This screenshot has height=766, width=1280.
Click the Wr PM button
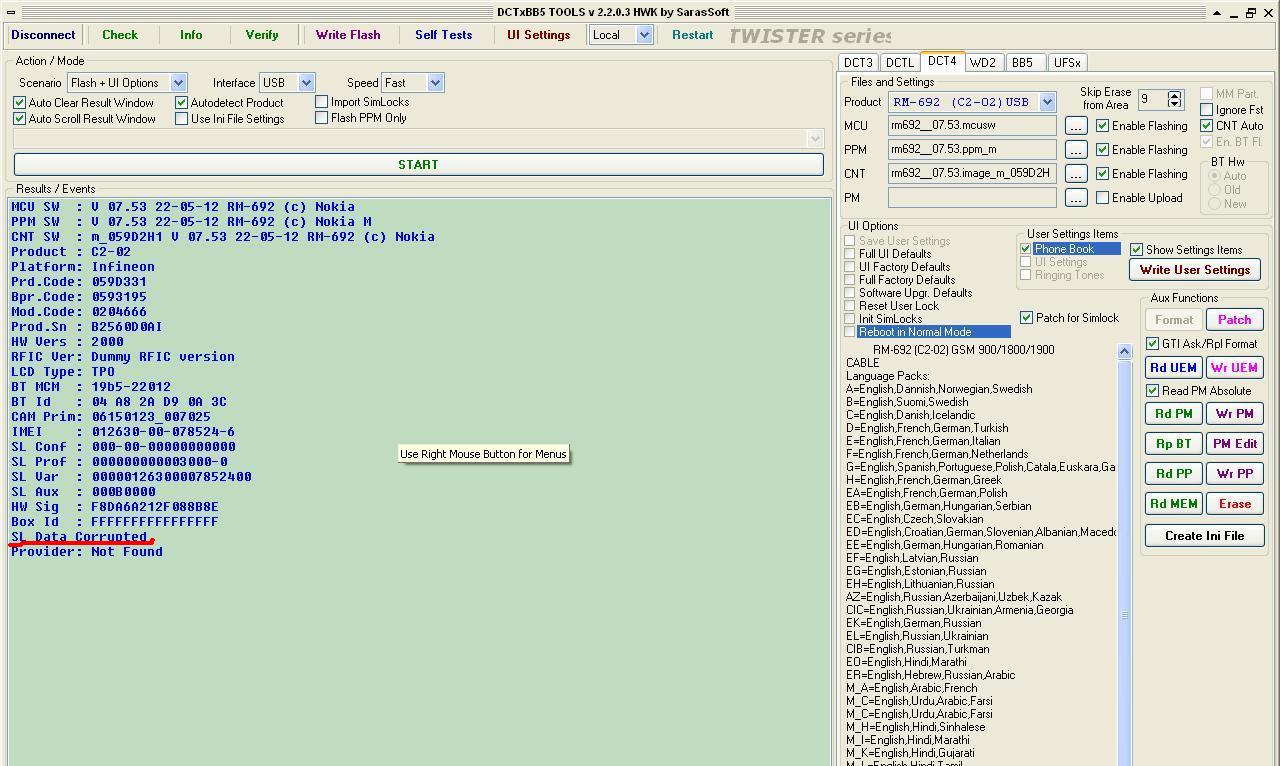coord(1234,414)
